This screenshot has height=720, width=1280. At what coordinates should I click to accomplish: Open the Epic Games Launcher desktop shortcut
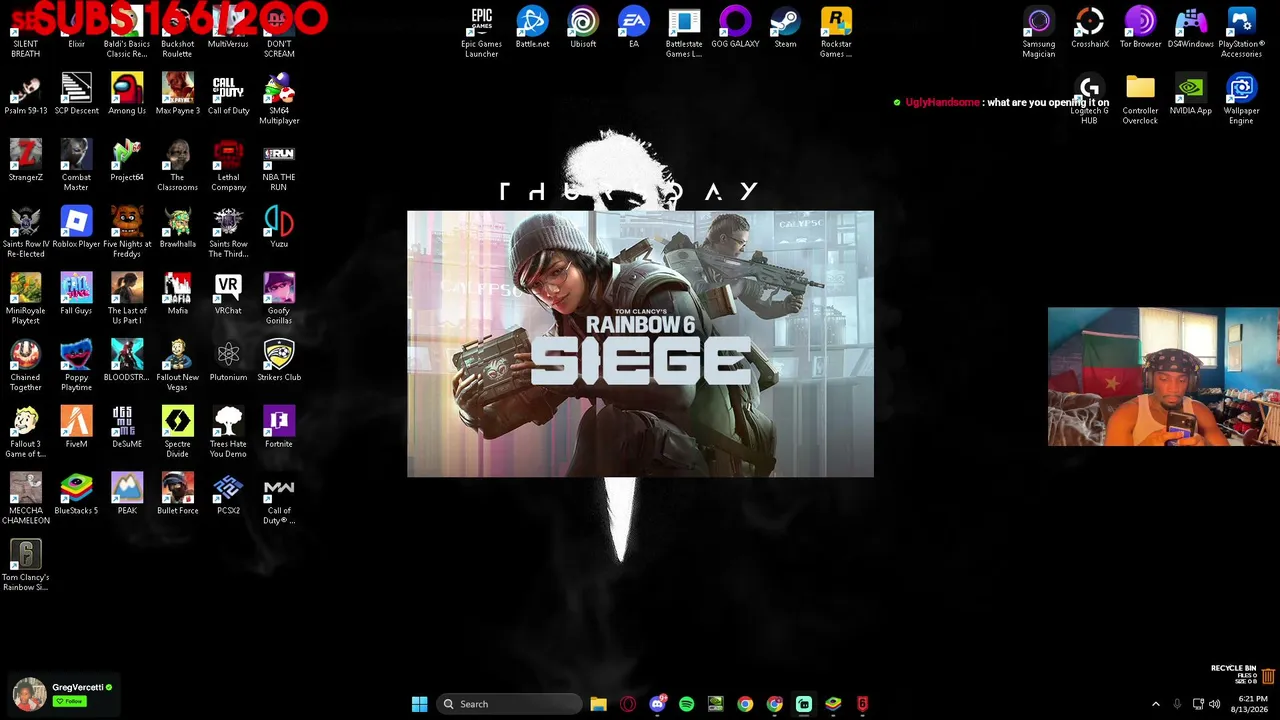pos(482,32)
